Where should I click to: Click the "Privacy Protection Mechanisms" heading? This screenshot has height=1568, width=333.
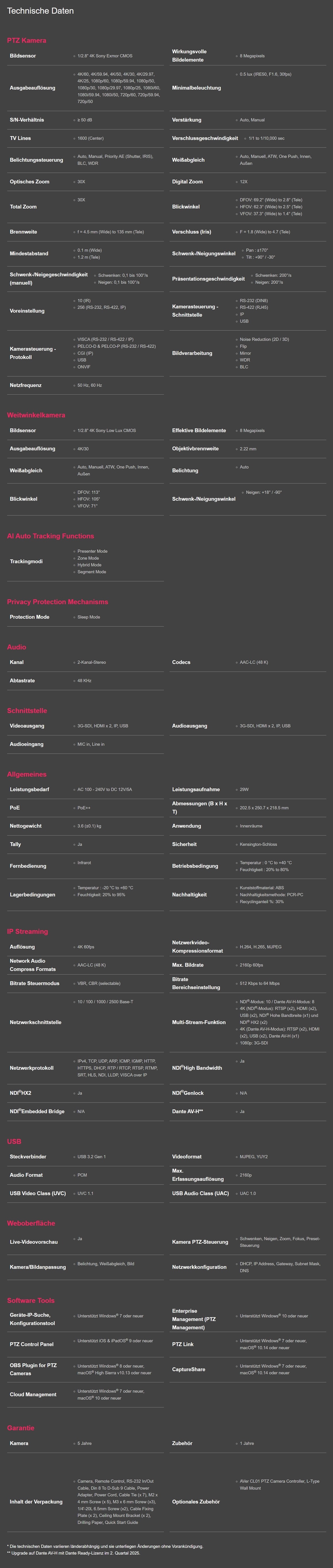[x=57, y=602]
